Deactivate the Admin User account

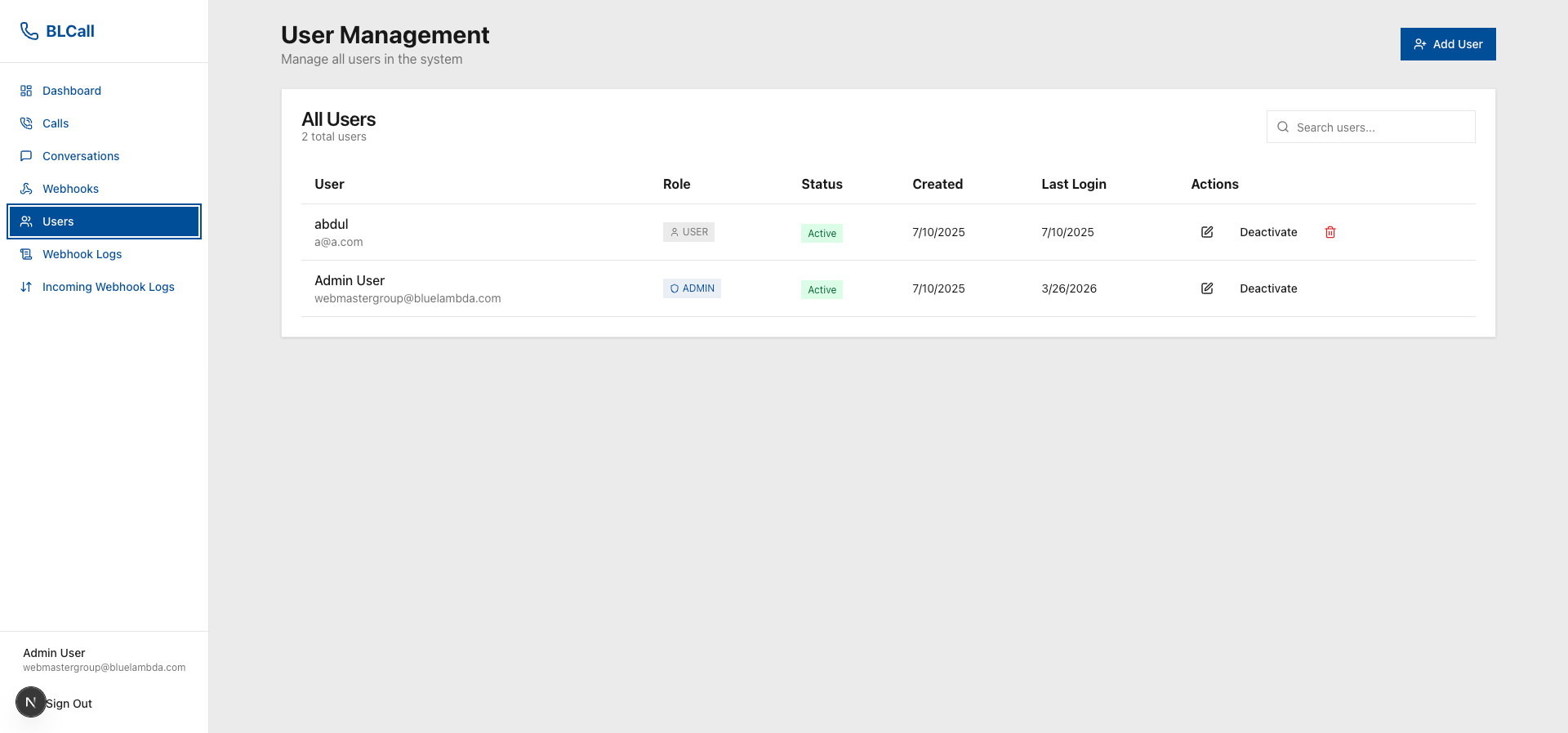click(x=1267, y=288)
